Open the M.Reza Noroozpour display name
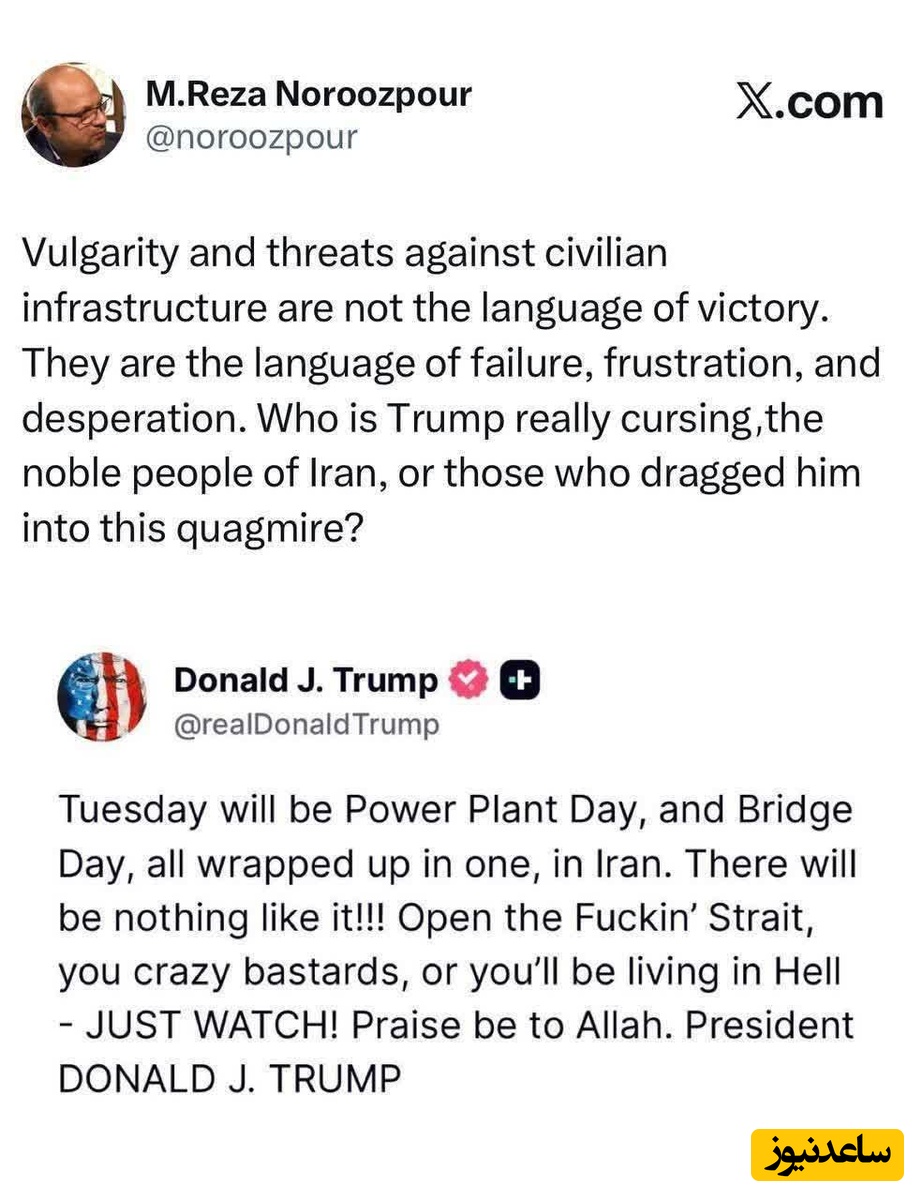Viewport: 923px width, 1200px height. click(x=308, y=95)
